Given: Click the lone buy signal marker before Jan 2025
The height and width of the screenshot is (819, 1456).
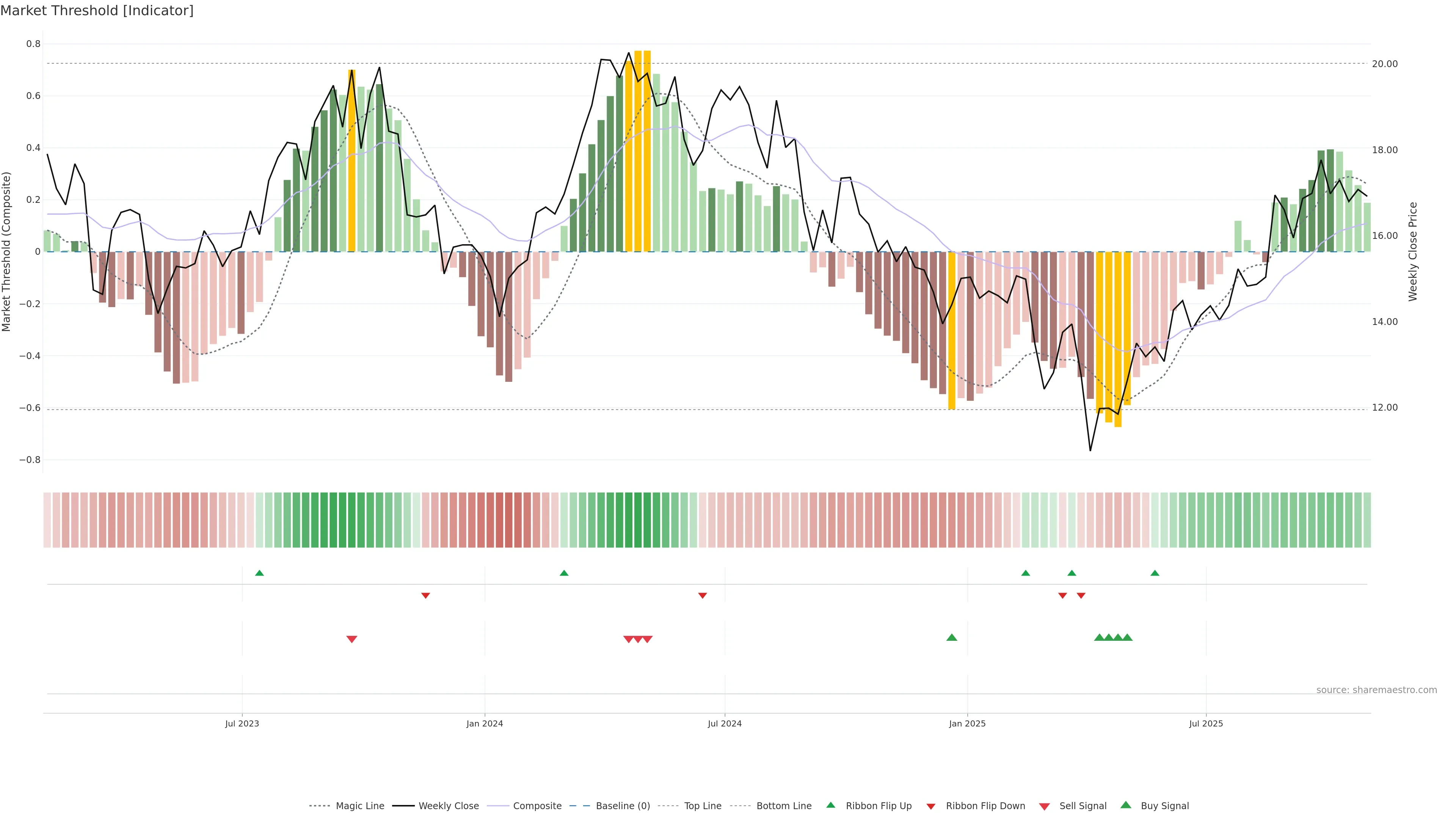Looking at the screenshot, I should pyautogui.click(x=952, y=637).
